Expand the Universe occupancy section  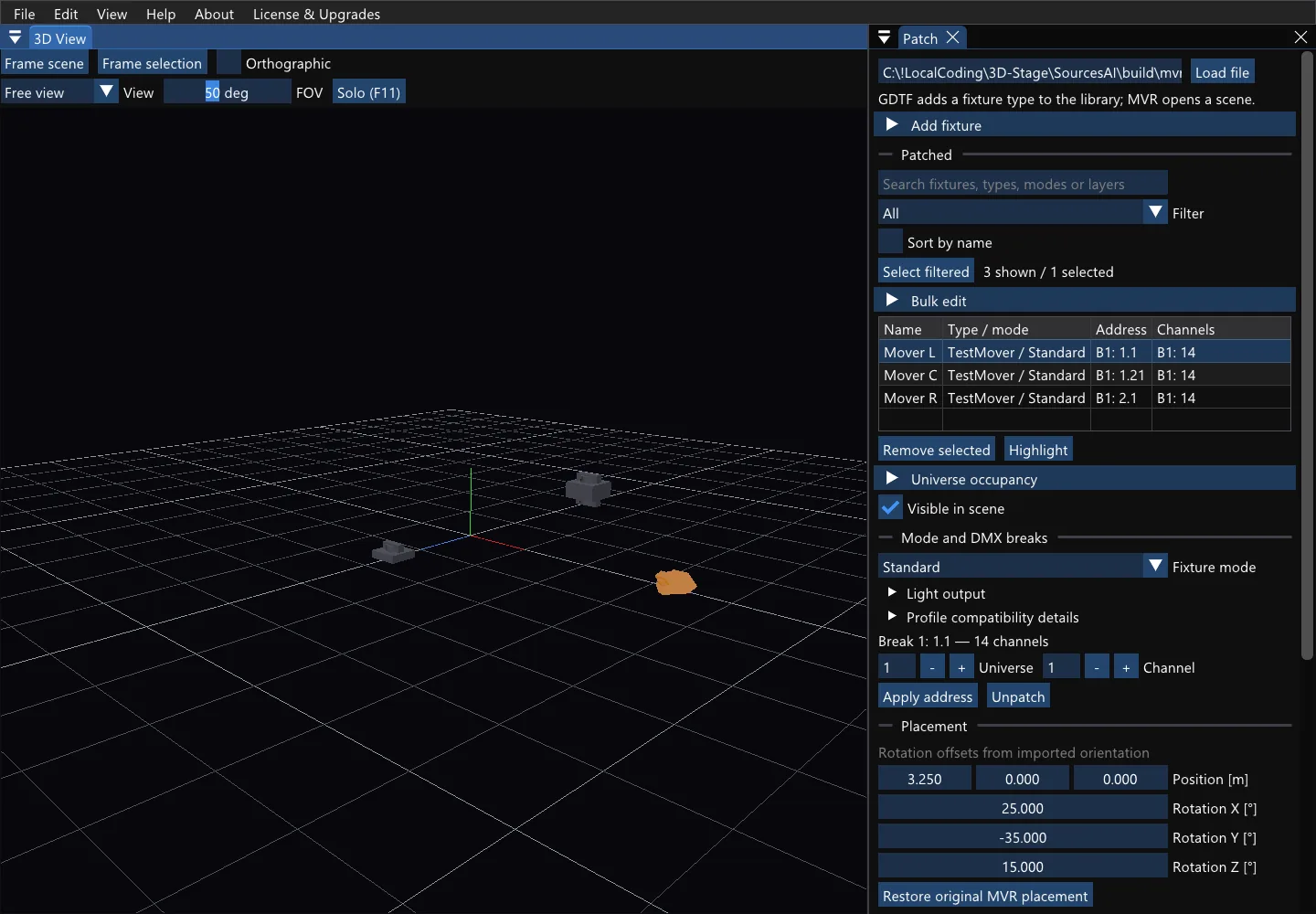tap(1085, 479)
